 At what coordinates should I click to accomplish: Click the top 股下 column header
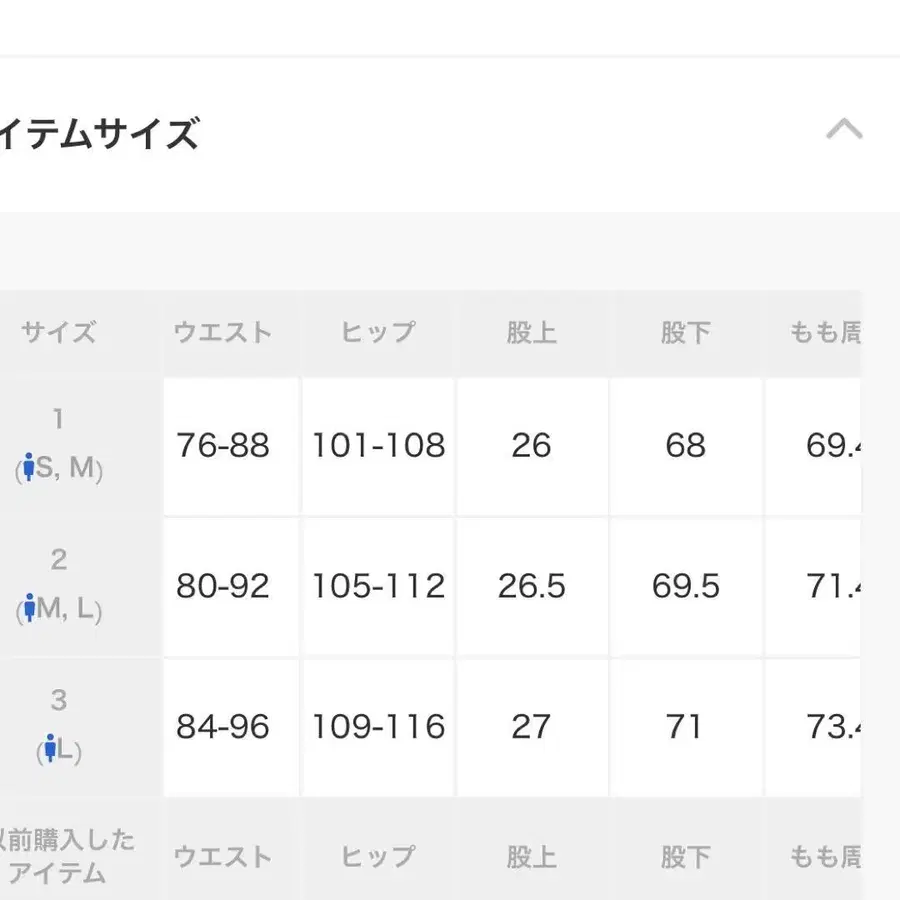tap(685, 332)
